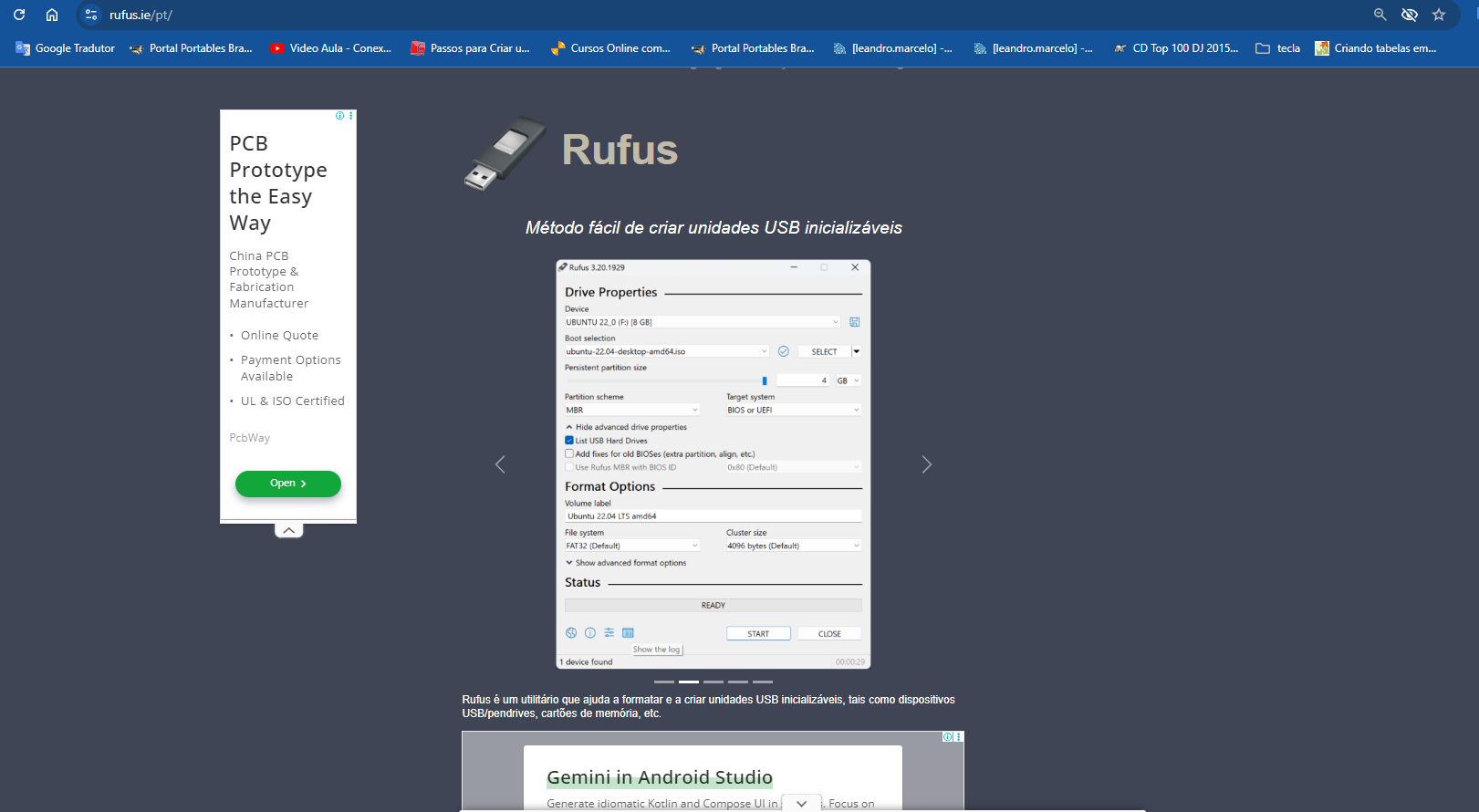The height and width of the screenshot is (812, 1479).
Task: Open the Video Aula - Conex... bookmark
Action: (330, 48)
